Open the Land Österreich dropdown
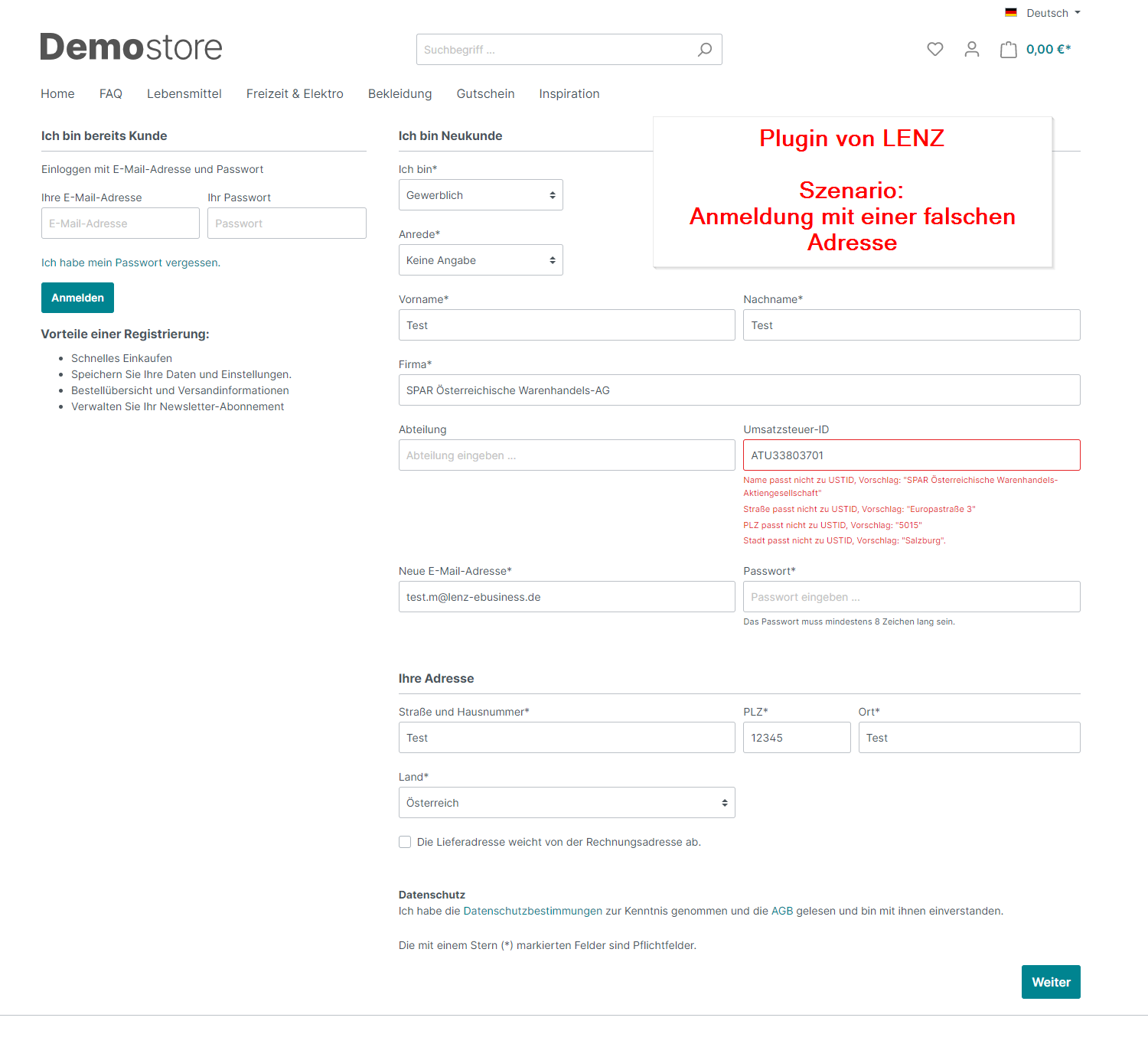1148x1047 pixels. pos(566,803)
